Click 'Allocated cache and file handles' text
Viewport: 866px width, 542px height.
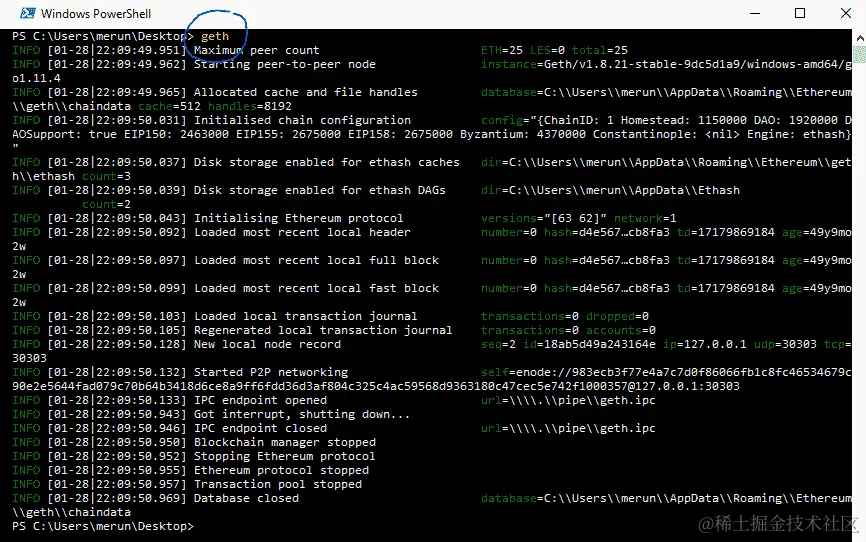tap(305, 92)
